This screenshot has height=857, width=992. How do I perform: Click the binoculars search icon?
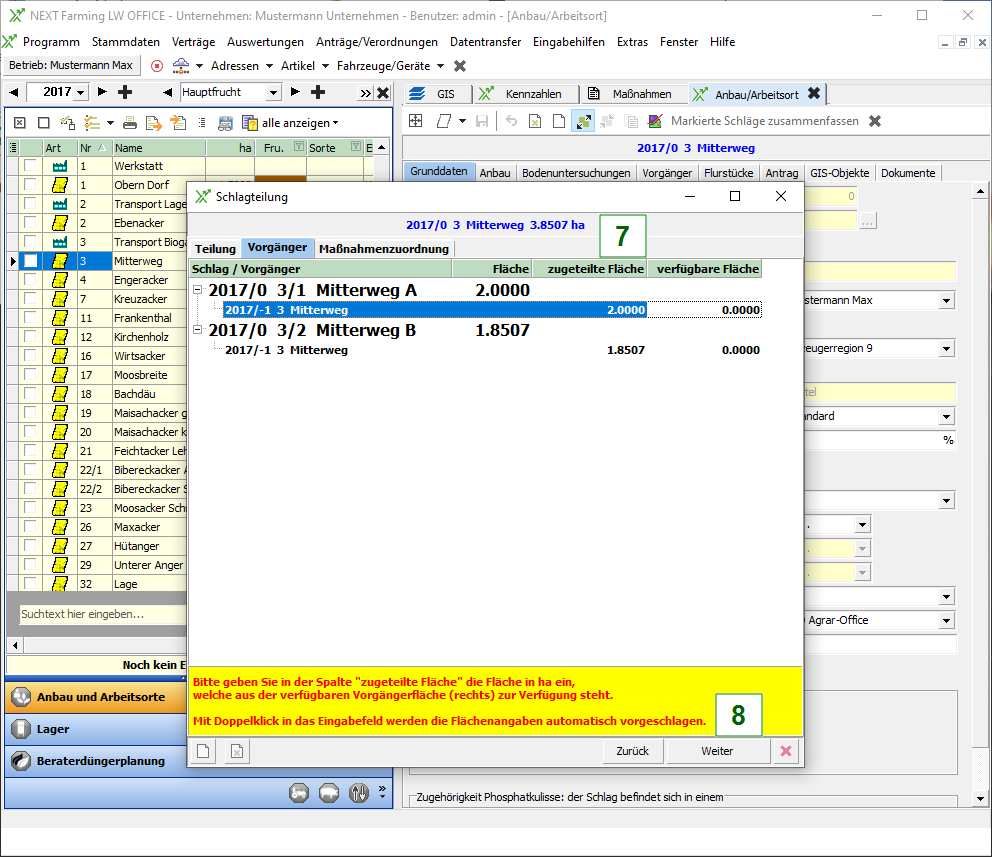coord(225,123)
